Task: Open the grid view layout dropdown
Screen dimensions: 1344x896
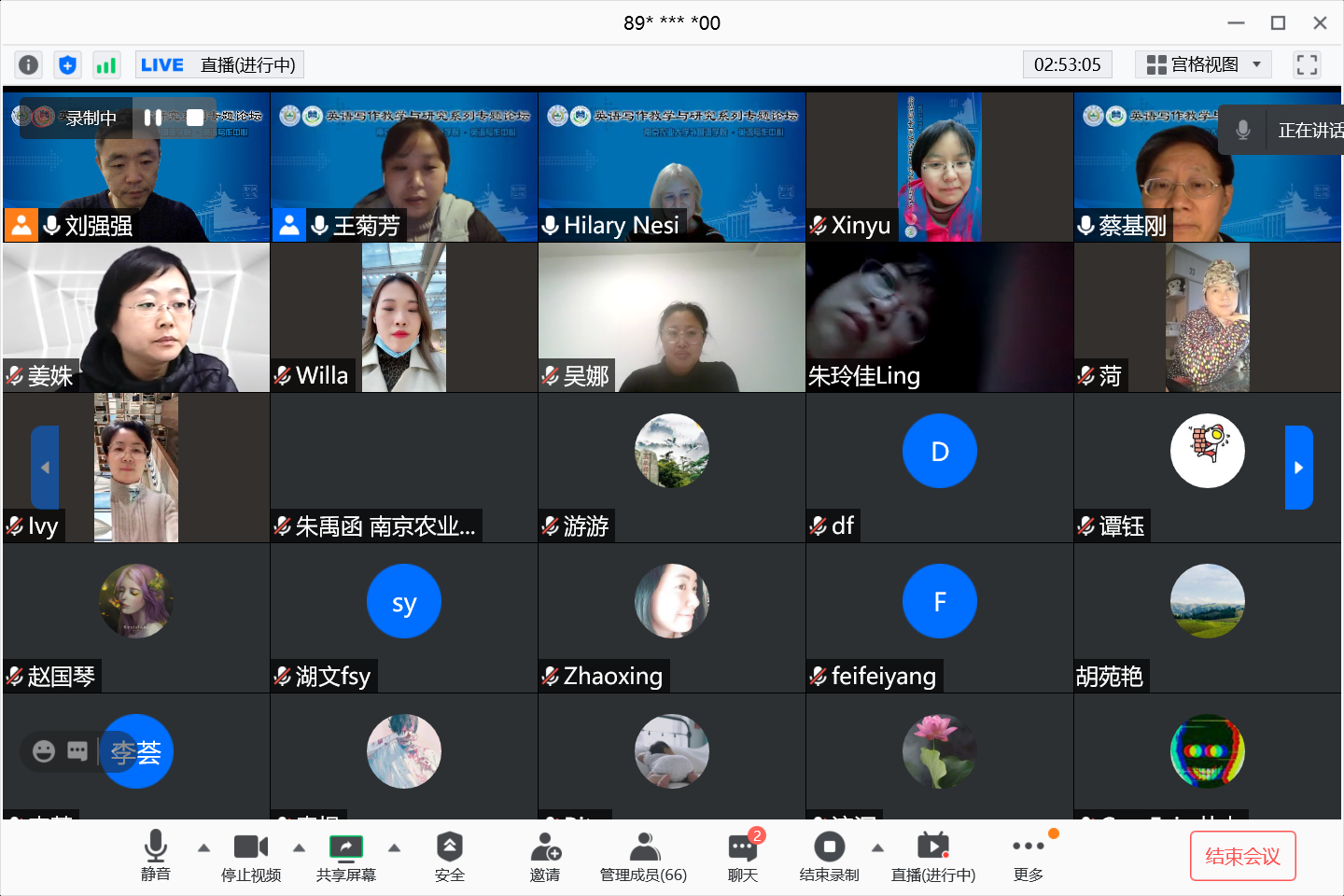Action: tap(1203, 64)
